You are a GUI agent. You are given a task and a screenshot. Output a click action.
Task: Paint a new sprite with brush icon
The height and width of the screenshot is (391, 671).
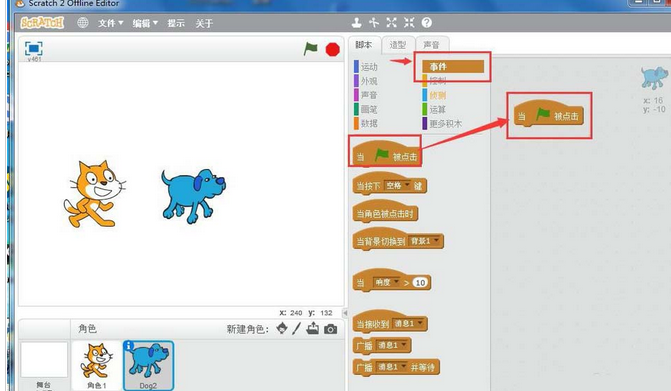[x=297, y=329]
